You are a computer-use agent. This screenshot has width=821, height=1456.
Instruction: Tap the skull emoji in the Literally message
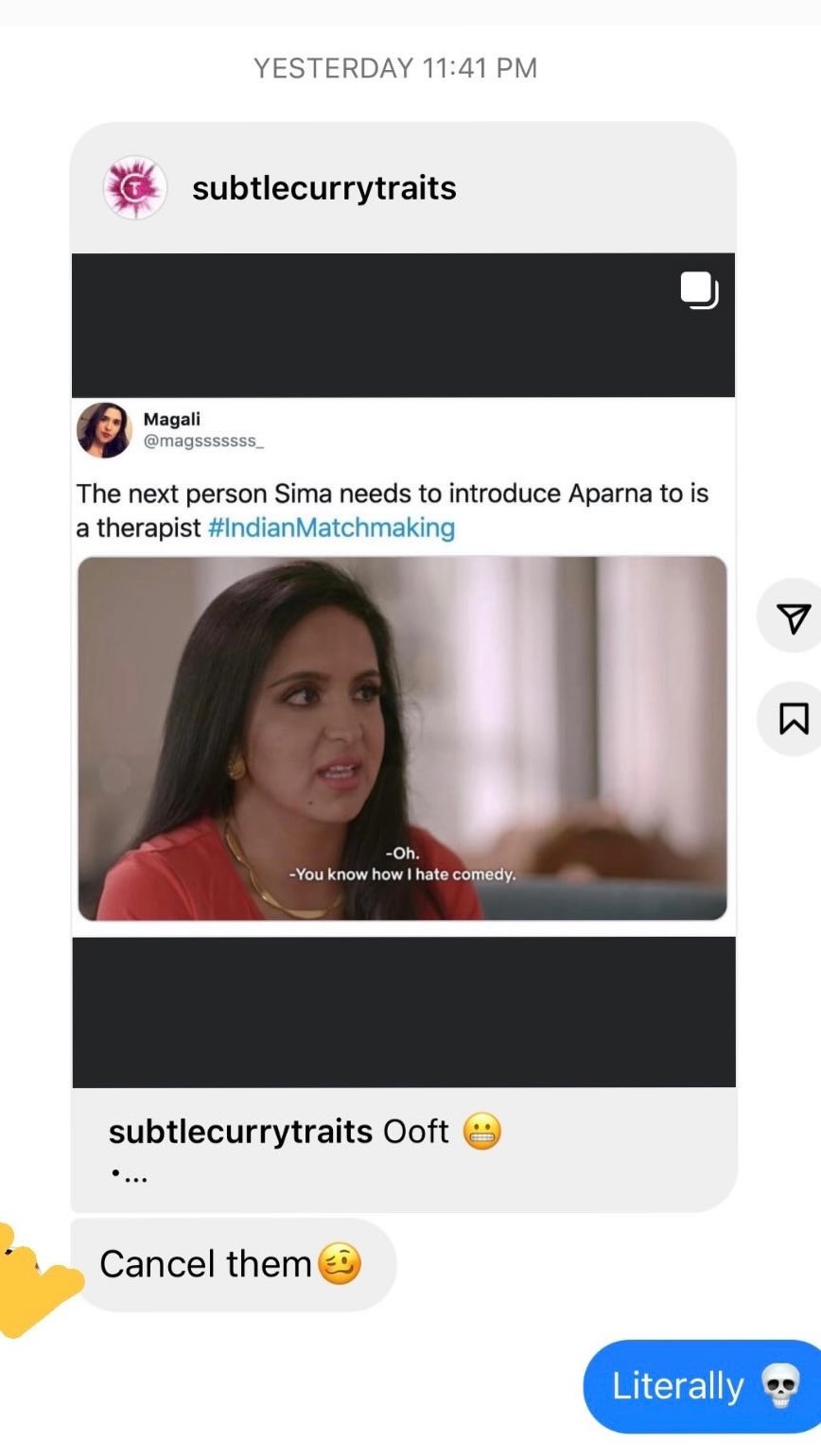[x=781, y=1387]
